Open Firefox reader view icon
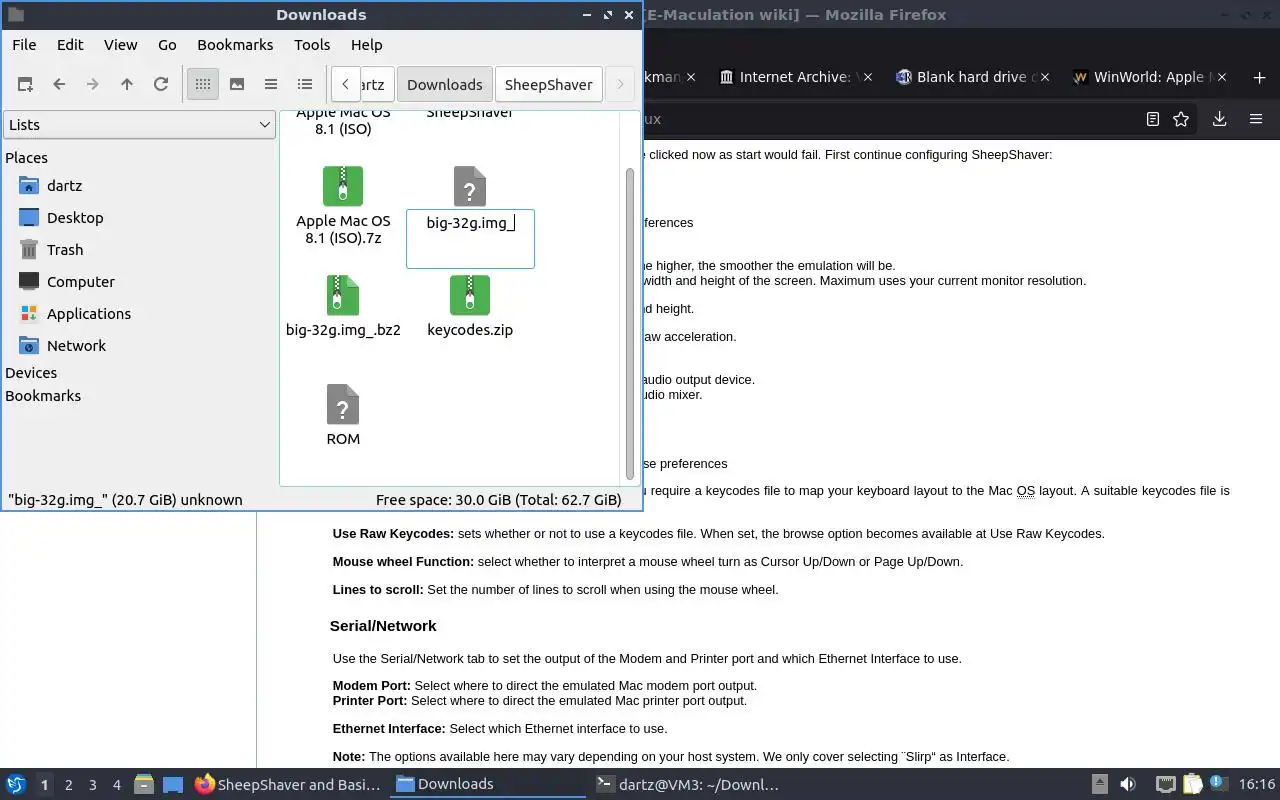1280x800 pixels. [x=1152, y=119]
